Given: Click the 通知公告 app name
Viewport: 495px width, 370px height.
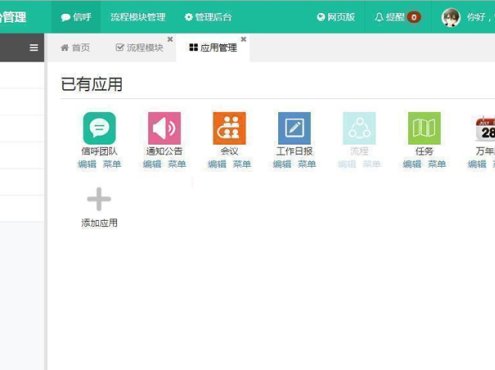Looking at the screenshot, I should (164, 151).
